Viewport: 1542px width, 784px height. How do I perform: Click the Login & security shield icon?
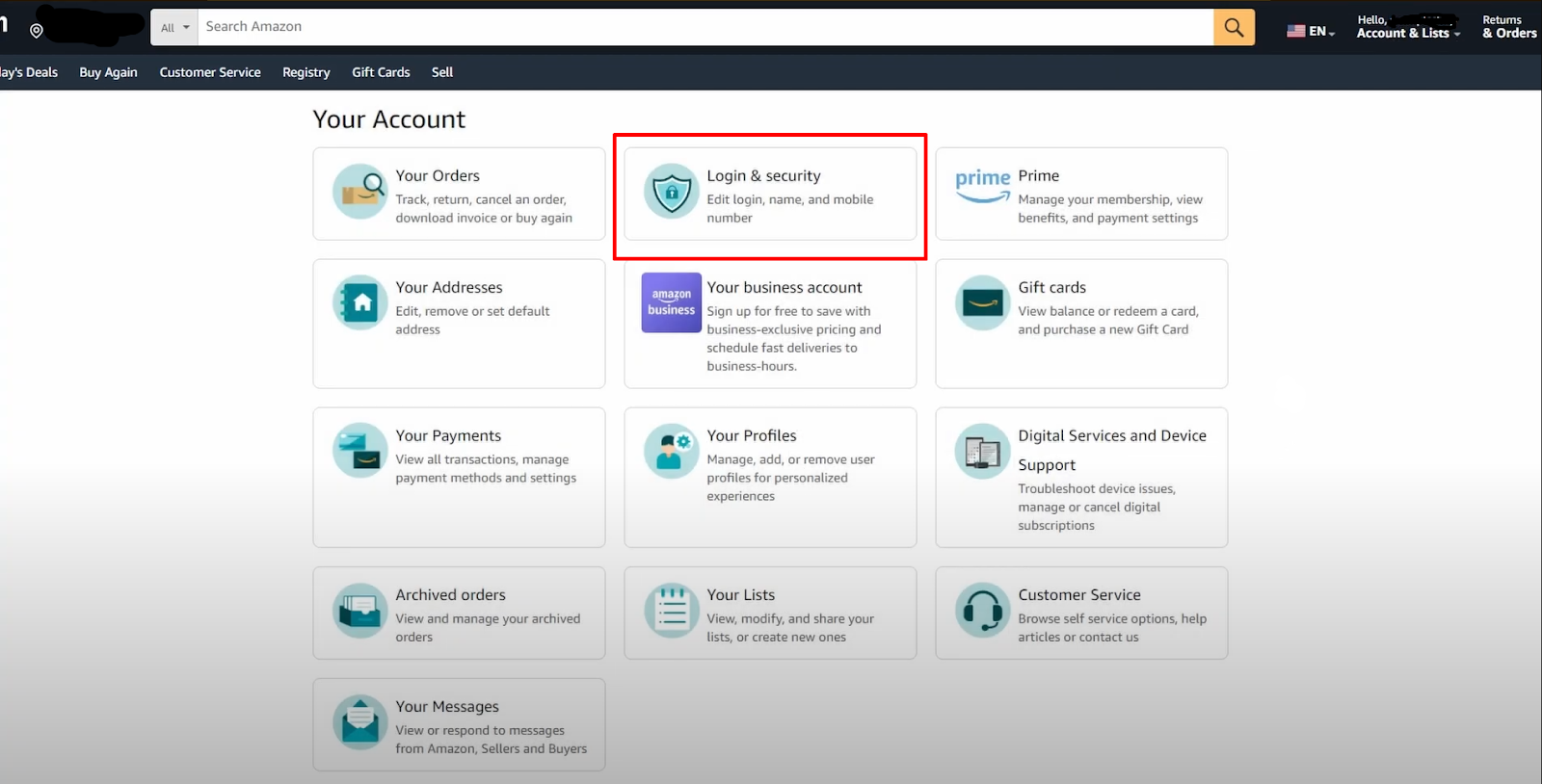pyautogui.click(x=672, y=191)
